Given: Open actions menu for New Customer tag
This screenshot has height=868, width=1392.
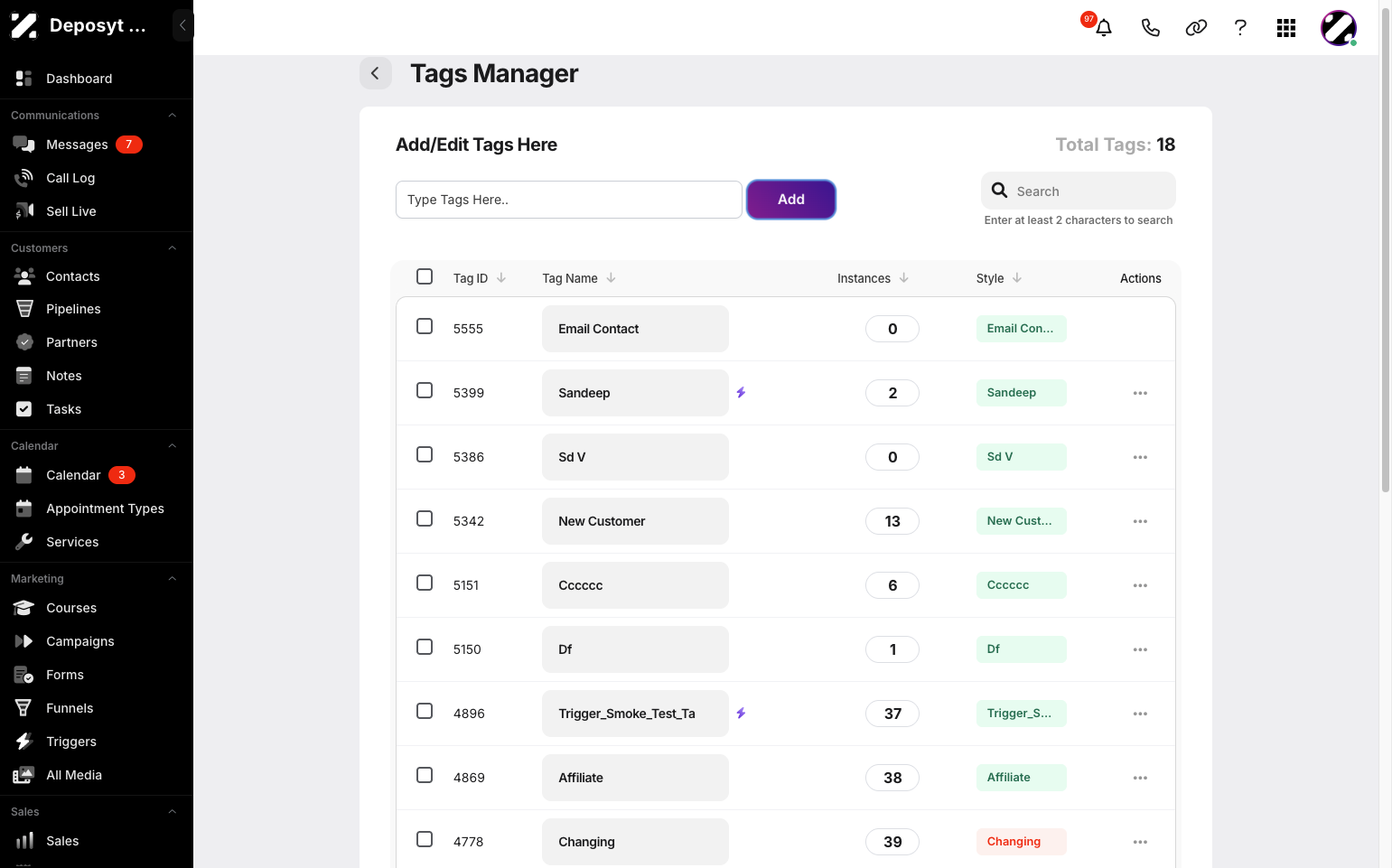Looking at the screenshot, I should coord(1140,521).
